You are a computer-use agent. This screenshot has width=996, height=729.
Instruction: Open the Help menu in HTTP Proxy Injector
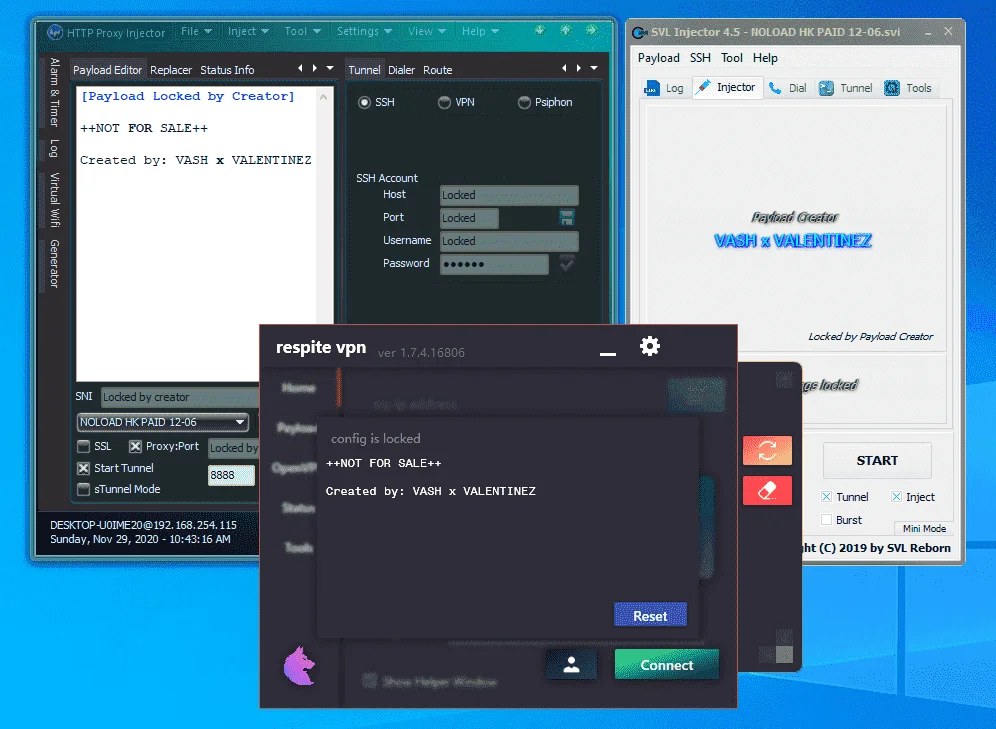point(480,31)
